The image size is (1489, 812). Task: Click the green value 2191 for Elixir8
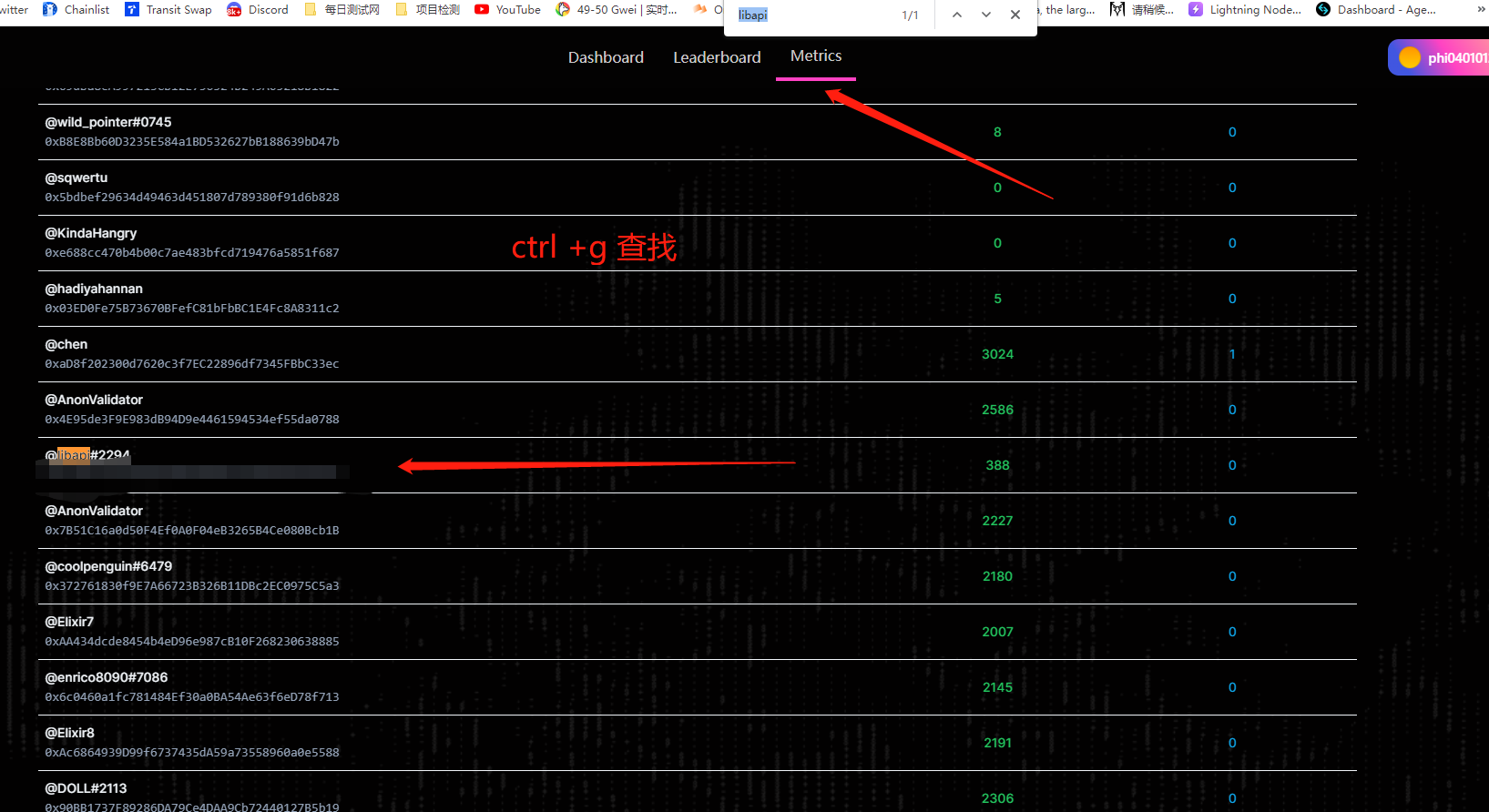coord(997,743)
